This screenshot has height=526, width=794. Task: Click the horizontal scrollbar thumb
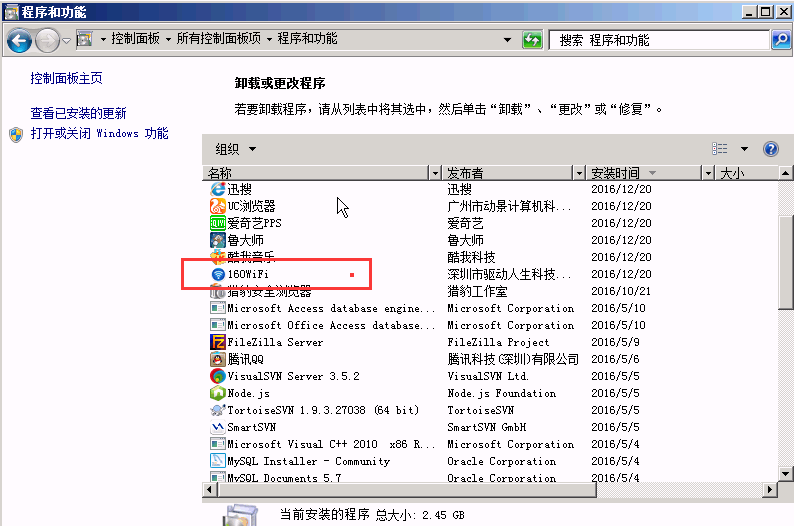(x=407, y=489)
